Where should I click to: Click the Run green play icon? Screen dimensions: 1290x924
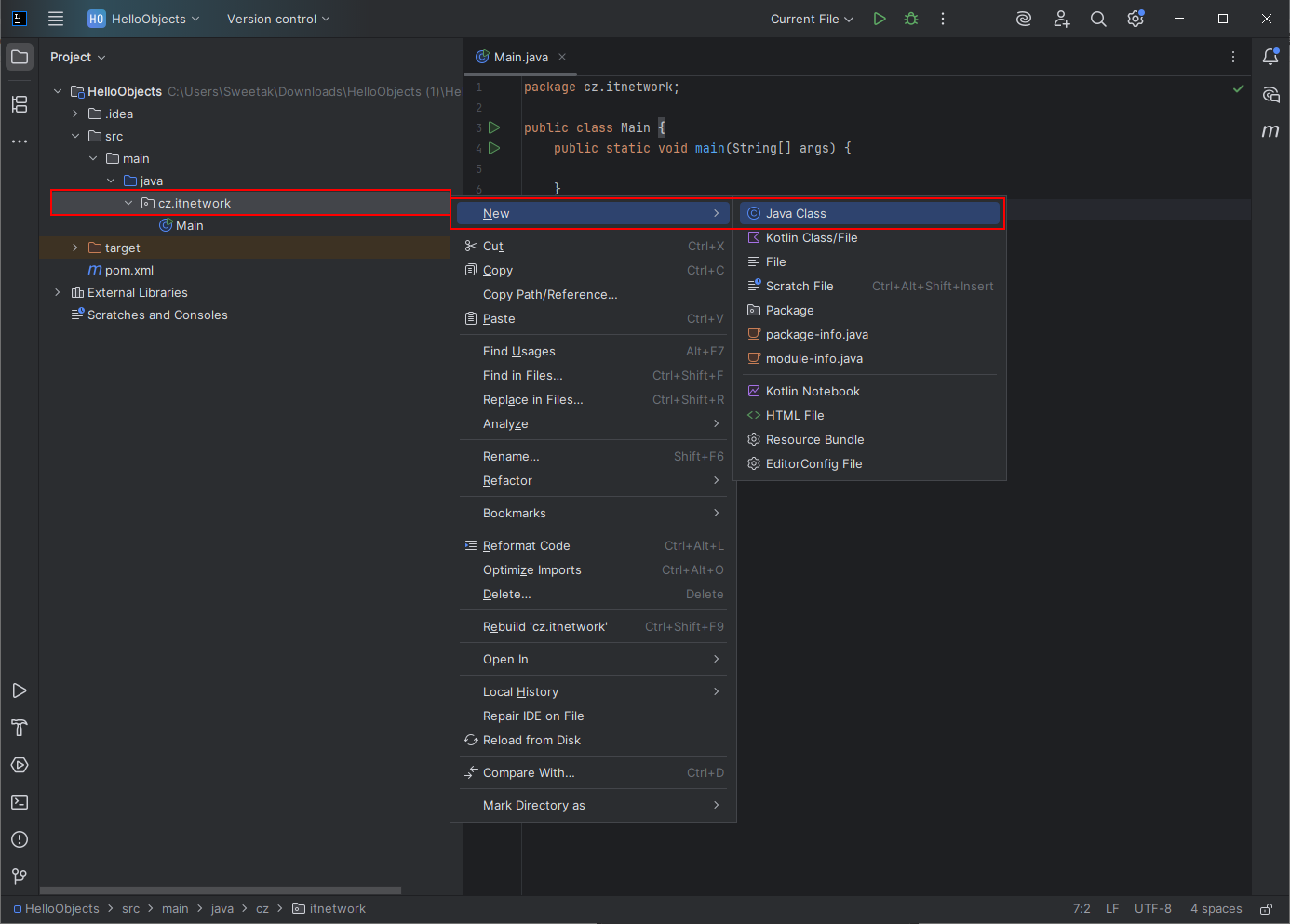point(880,19)
